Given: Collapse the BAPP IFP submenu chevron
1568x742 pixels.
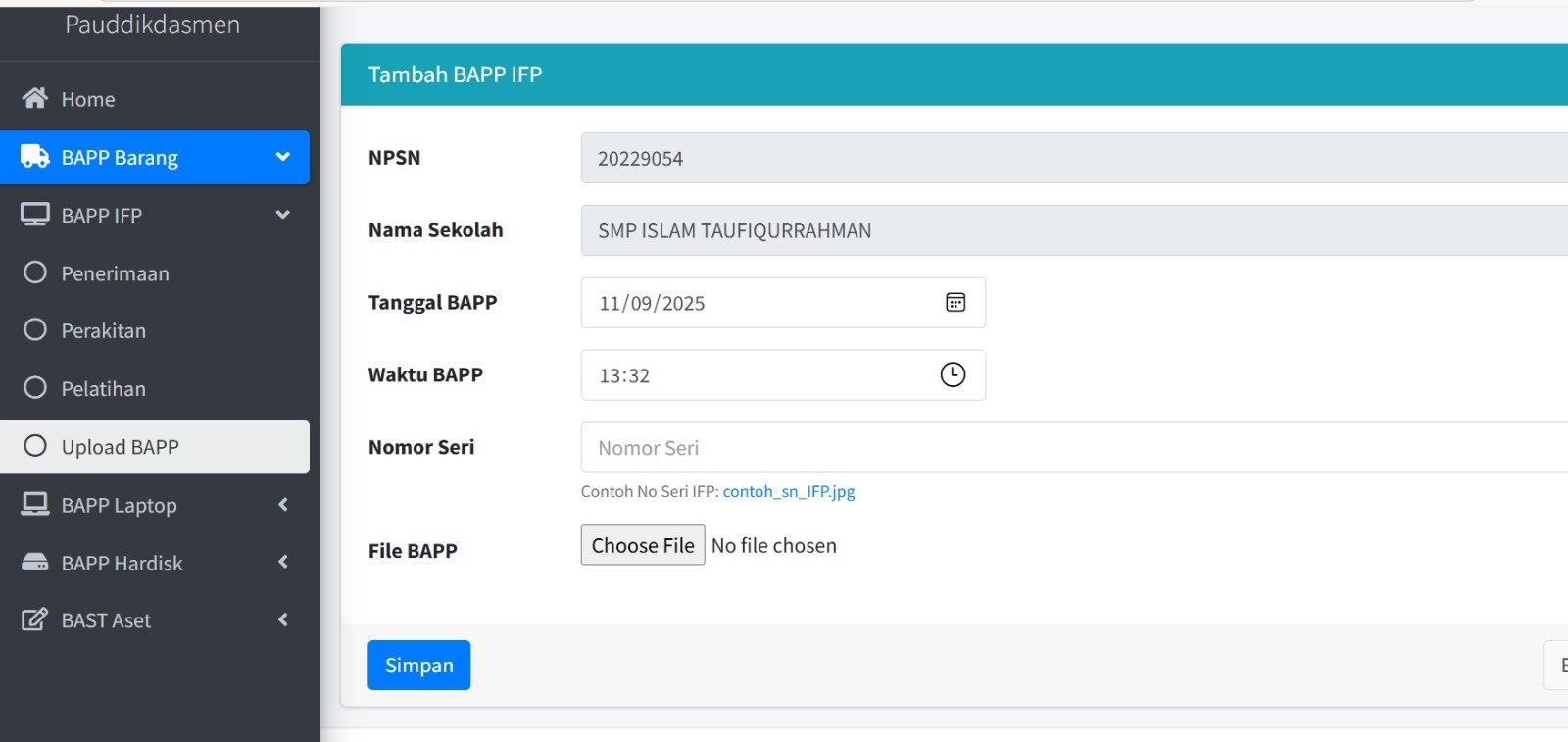Looking at the screenshot, I should (283, 215).
